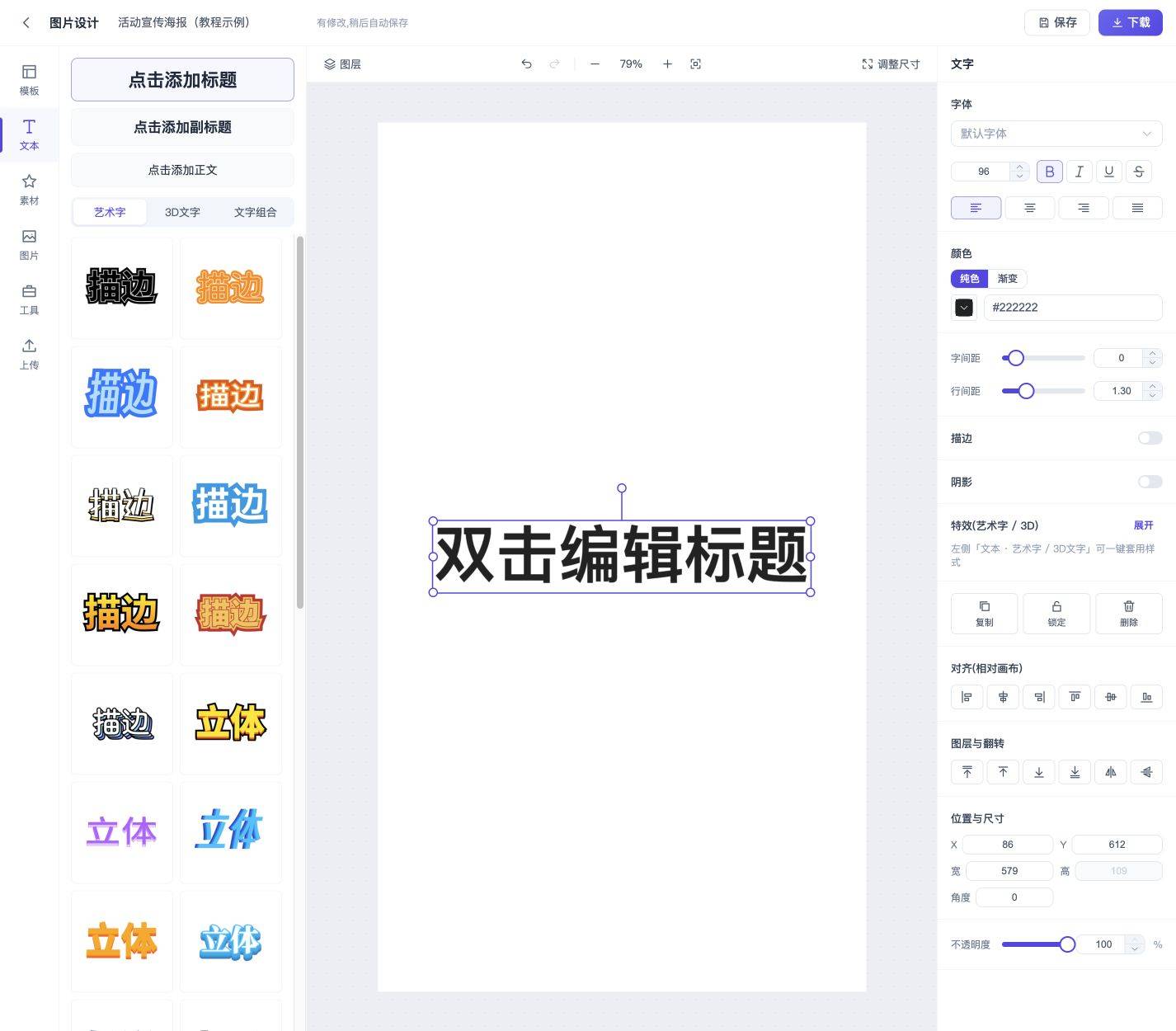This screenshot has width=1176, height=1031.
Task: Enable the 阴影 shadow switch
Action: click(1150, 482)
